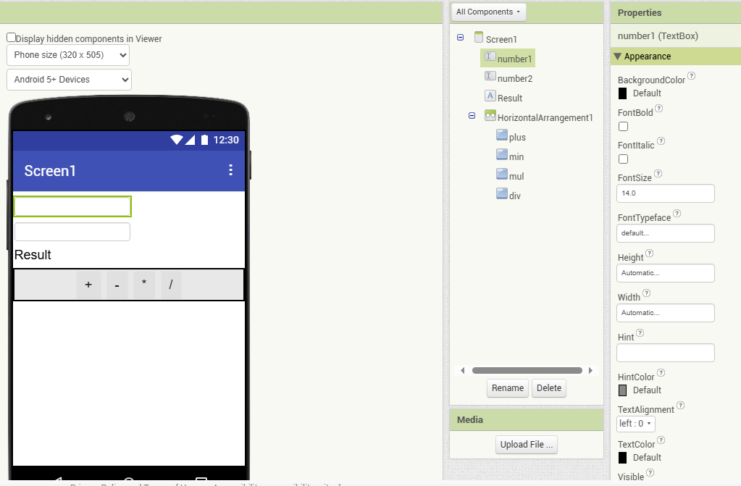Screen dimensions: 741x486
Task: Click the Upload File button
Action: (526, 445)
